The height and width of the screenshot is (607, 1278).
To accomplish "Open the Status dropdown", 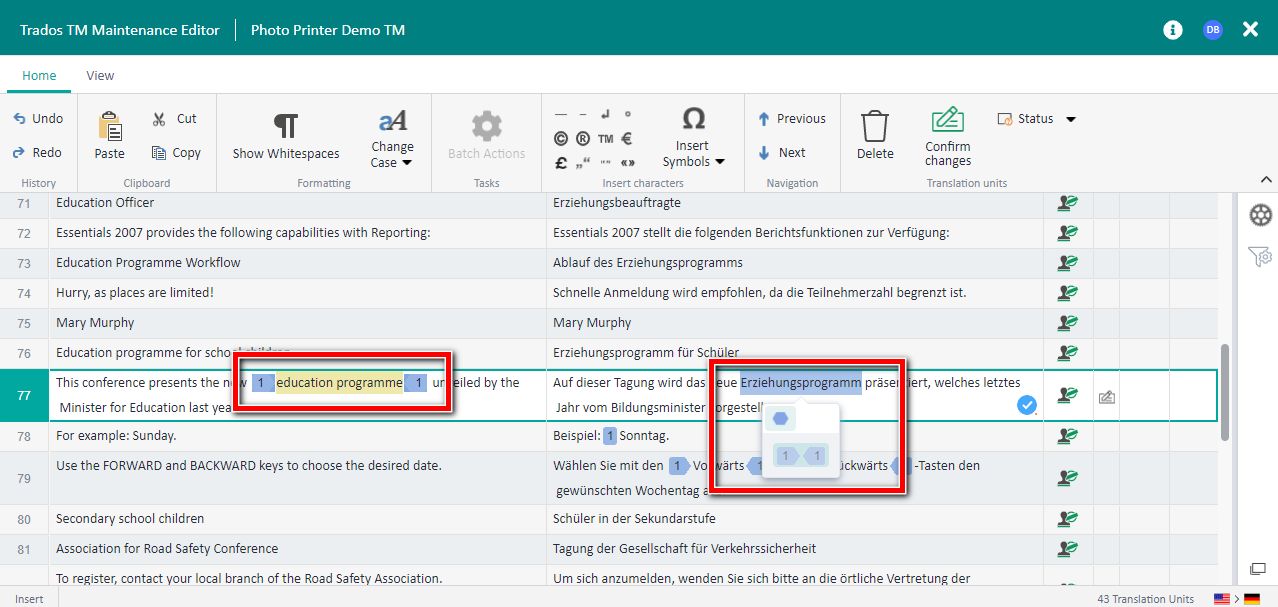I will point(1036,118).
